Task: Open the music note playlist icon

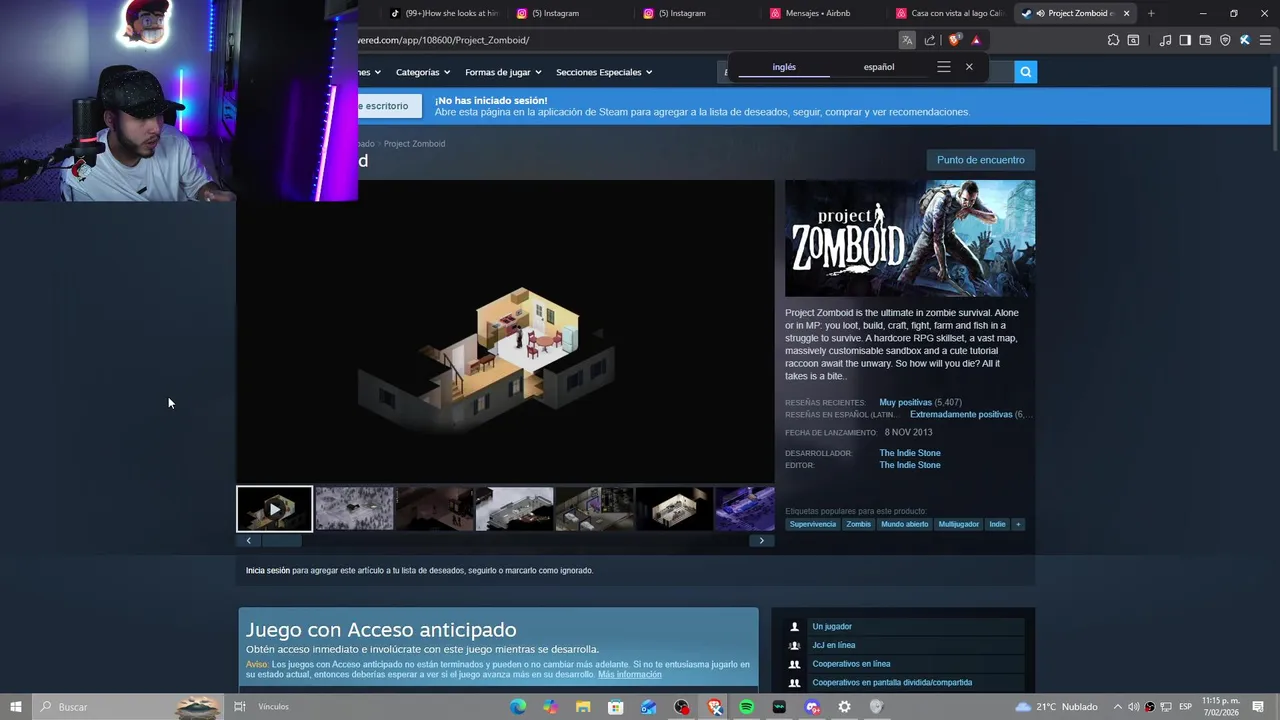Action: click(1165, 40)
